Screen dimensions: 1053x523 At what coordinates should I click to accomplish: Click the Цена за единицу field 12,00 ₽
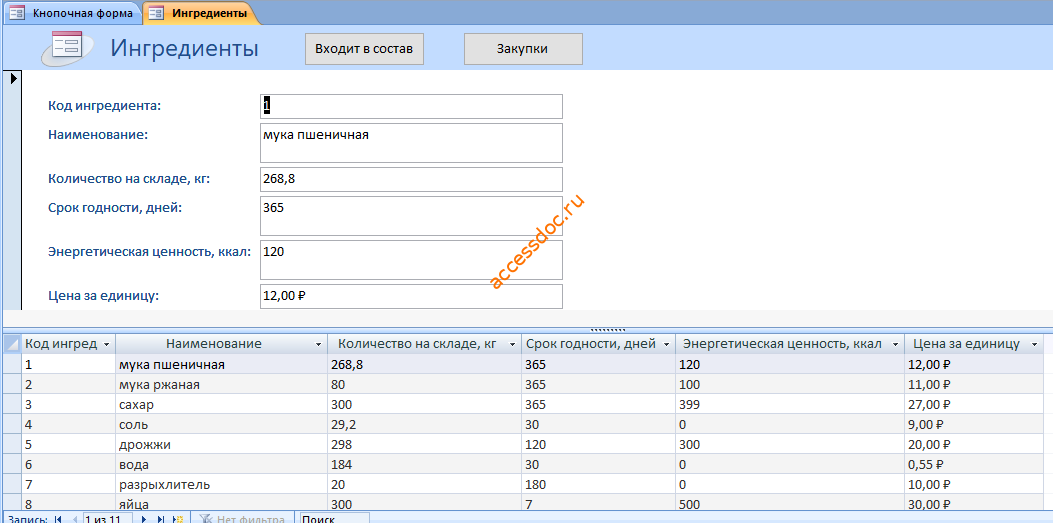(x=411, y=296)
